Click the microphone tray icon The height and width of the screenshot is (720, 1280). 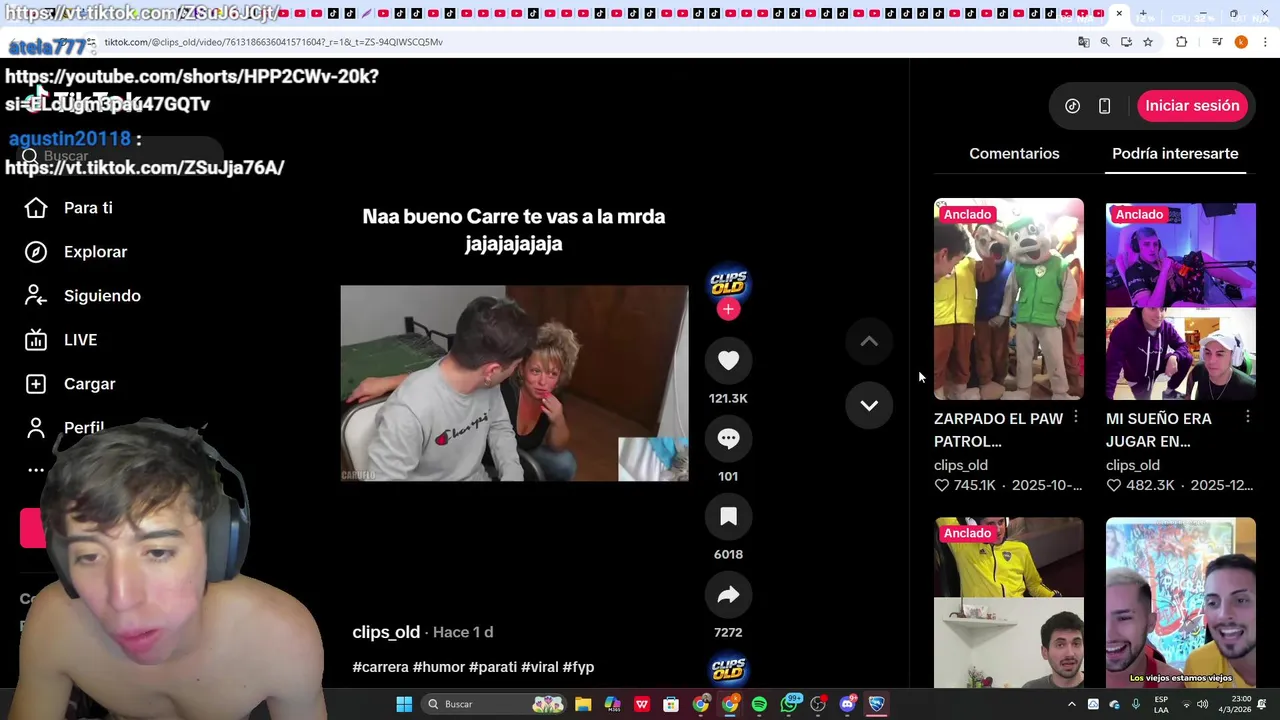click(x=1136, y=704)
